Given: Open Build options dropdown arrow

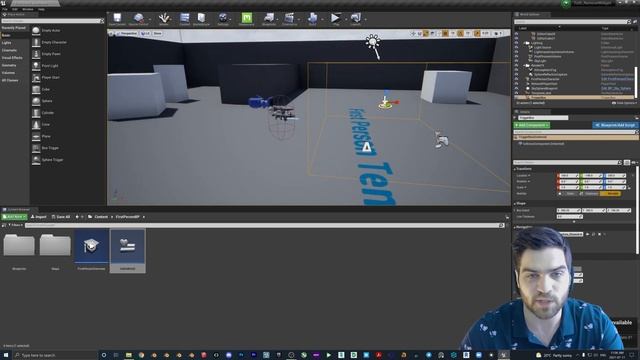Looking at the screenshot, I should (322, 19).
